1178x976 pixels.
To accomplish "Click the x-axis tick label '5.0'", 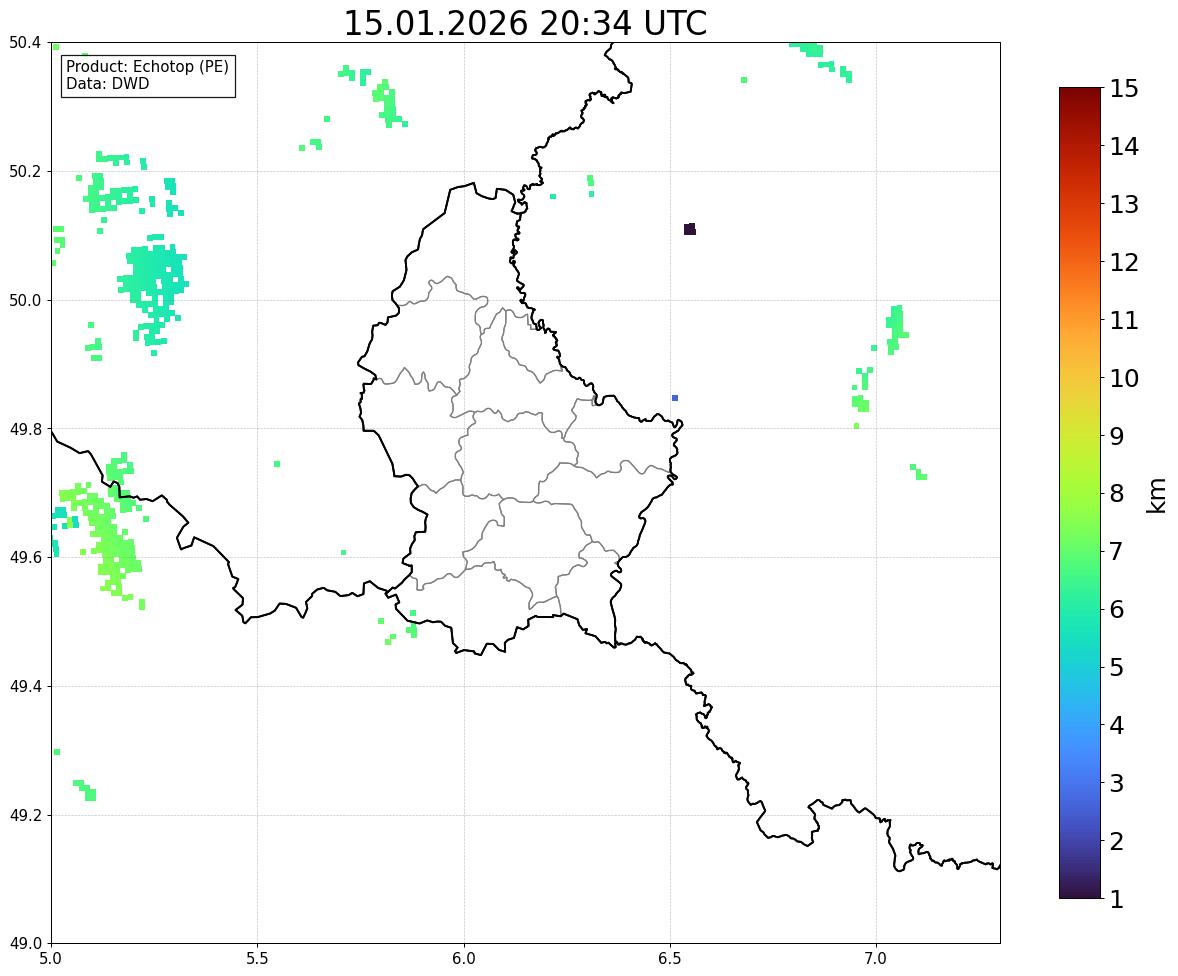I will point(51,959).
